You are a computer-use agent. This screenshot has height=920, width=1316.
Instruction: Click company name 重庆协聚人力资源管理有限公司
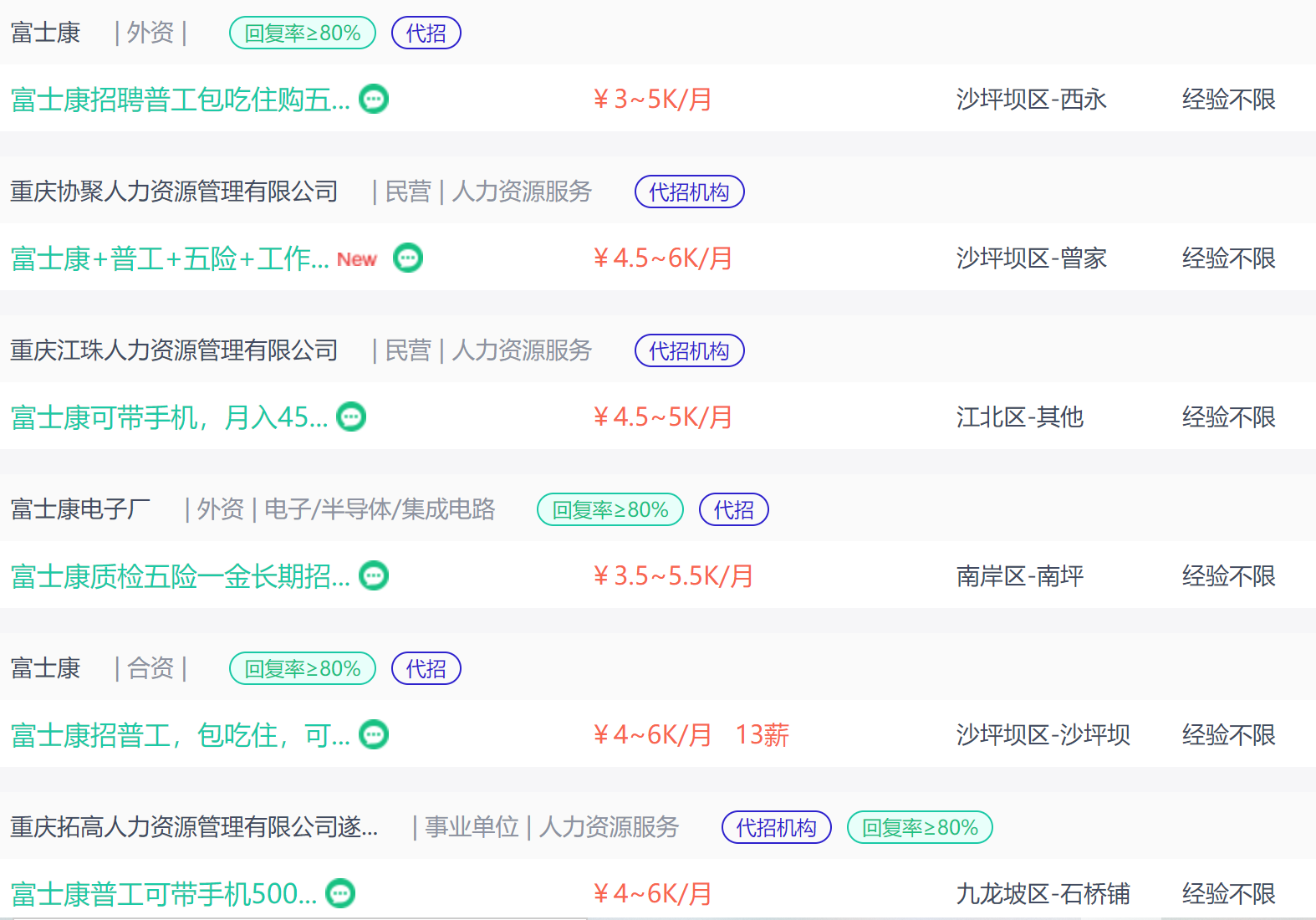click(174, 192)
